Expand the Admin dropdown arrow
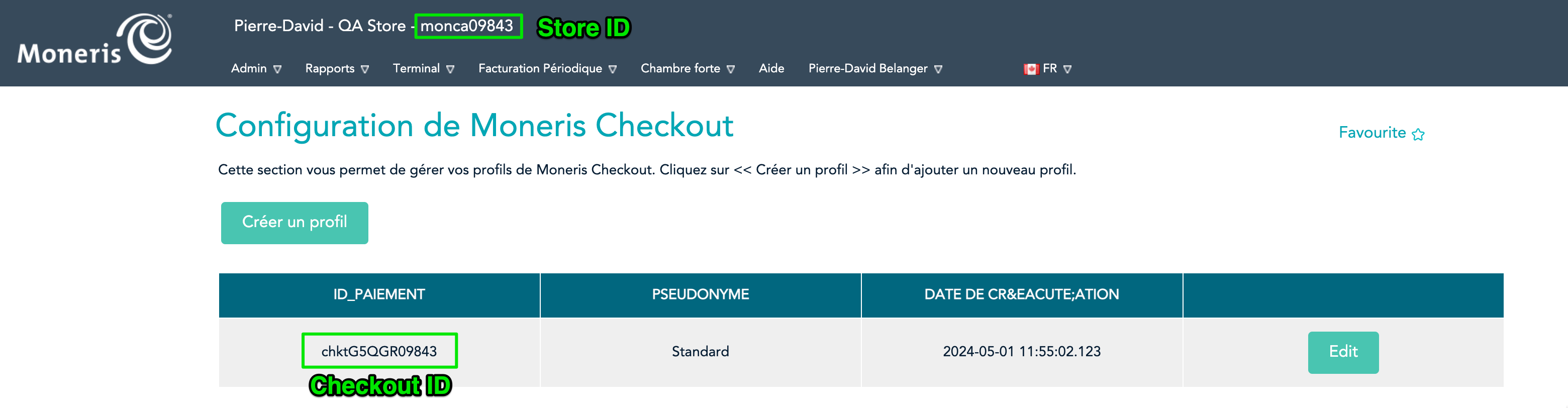The width and height of the screenshot is (1568, 408). 277,69
